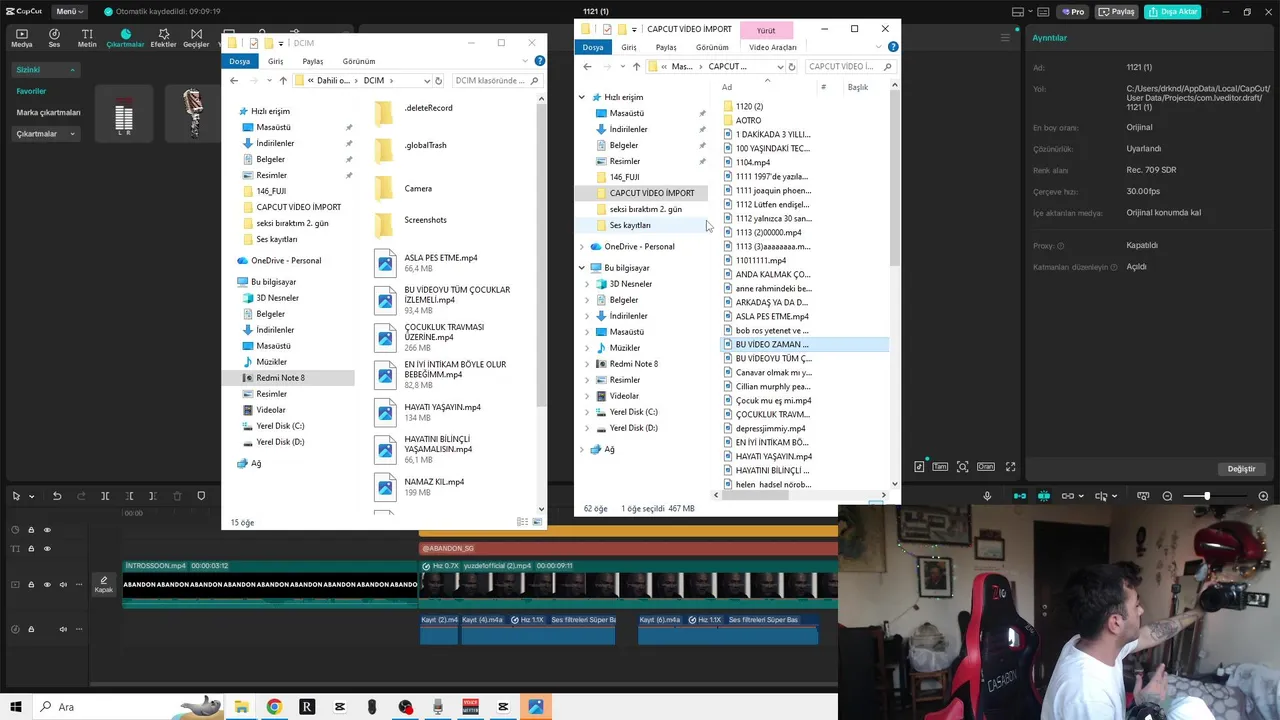This screenshot has width=1280, height=720.
Task: Open Chrome from the taskbar
Action: coord(274,707)
